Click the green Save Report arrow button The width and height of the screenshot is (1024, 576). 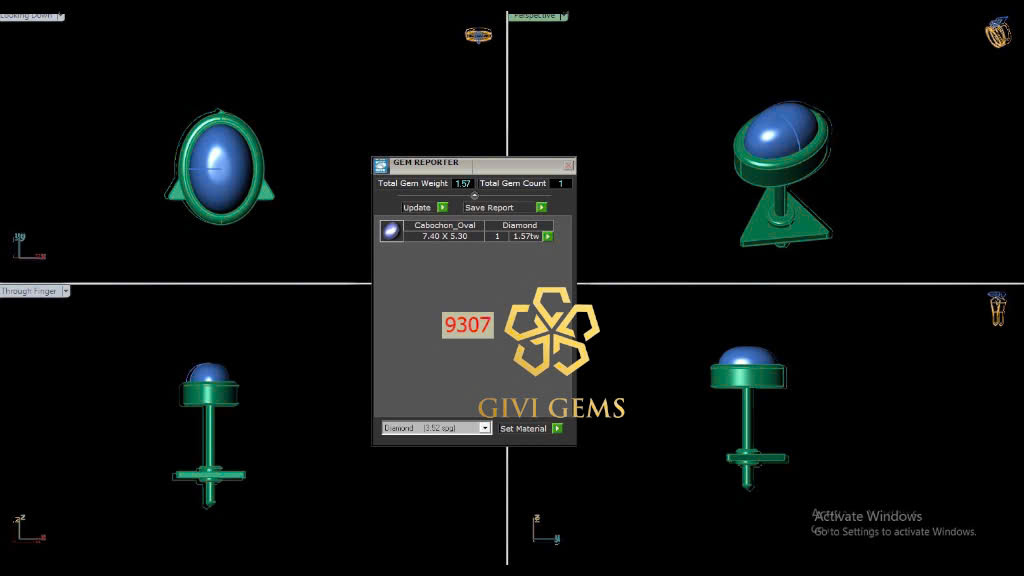pyautogui.click(x=541, y=207)
